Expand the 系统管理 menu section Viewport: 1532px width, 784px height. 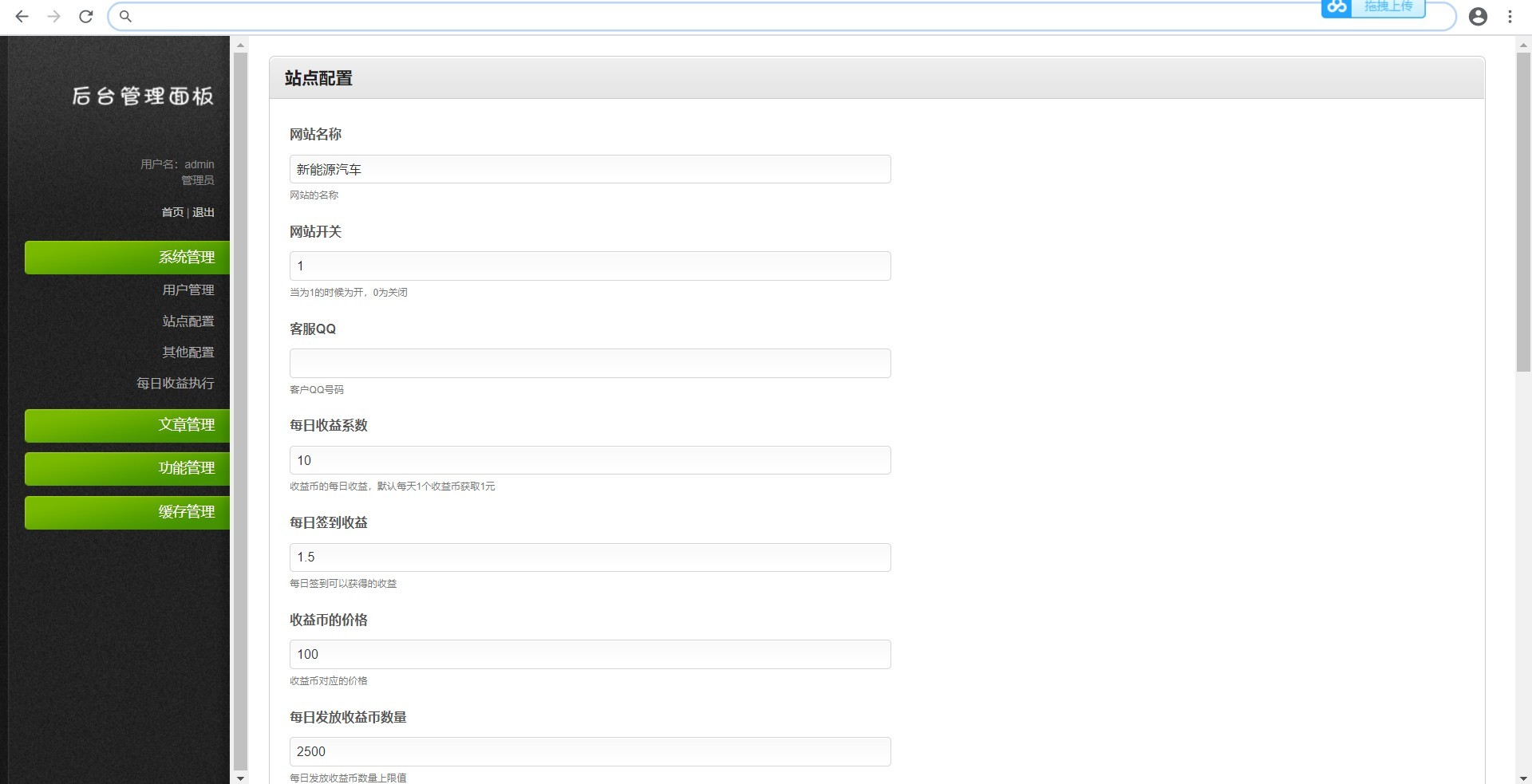click(x=128, y=258)
